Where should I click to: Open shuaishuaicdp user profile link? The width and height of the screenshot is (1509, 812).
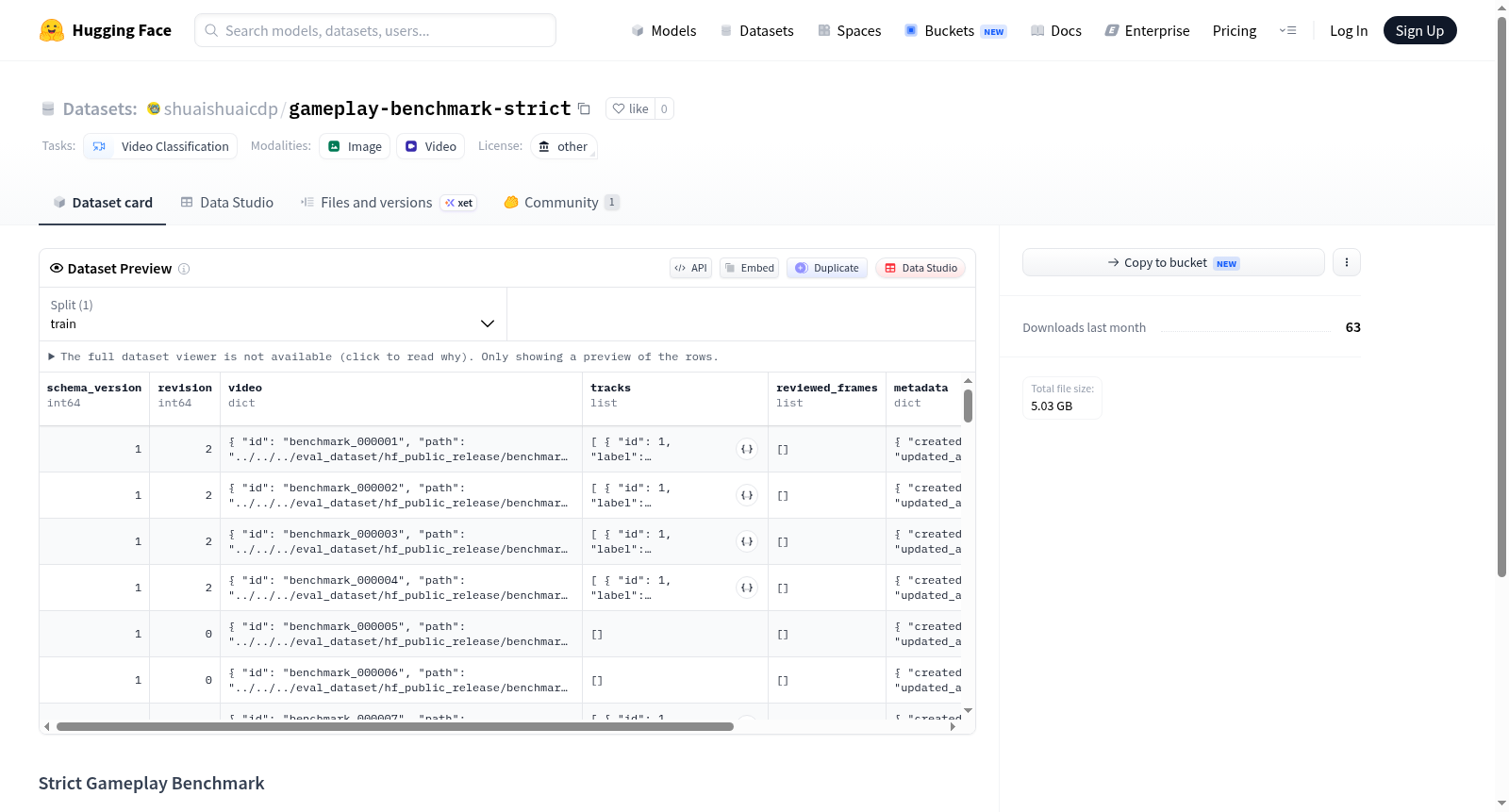click(x=221, y=108)
